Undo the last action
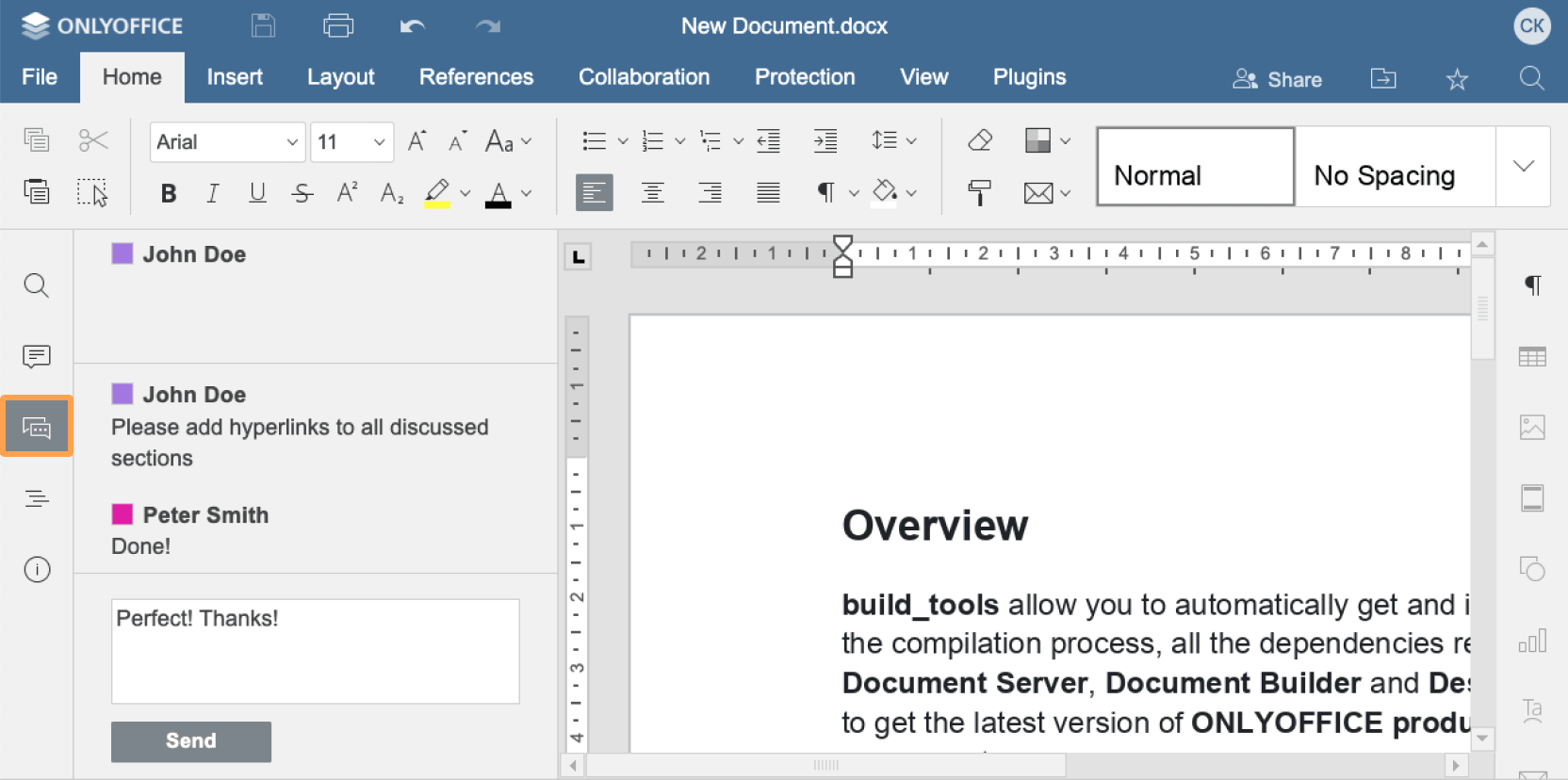 coord(413,26)
